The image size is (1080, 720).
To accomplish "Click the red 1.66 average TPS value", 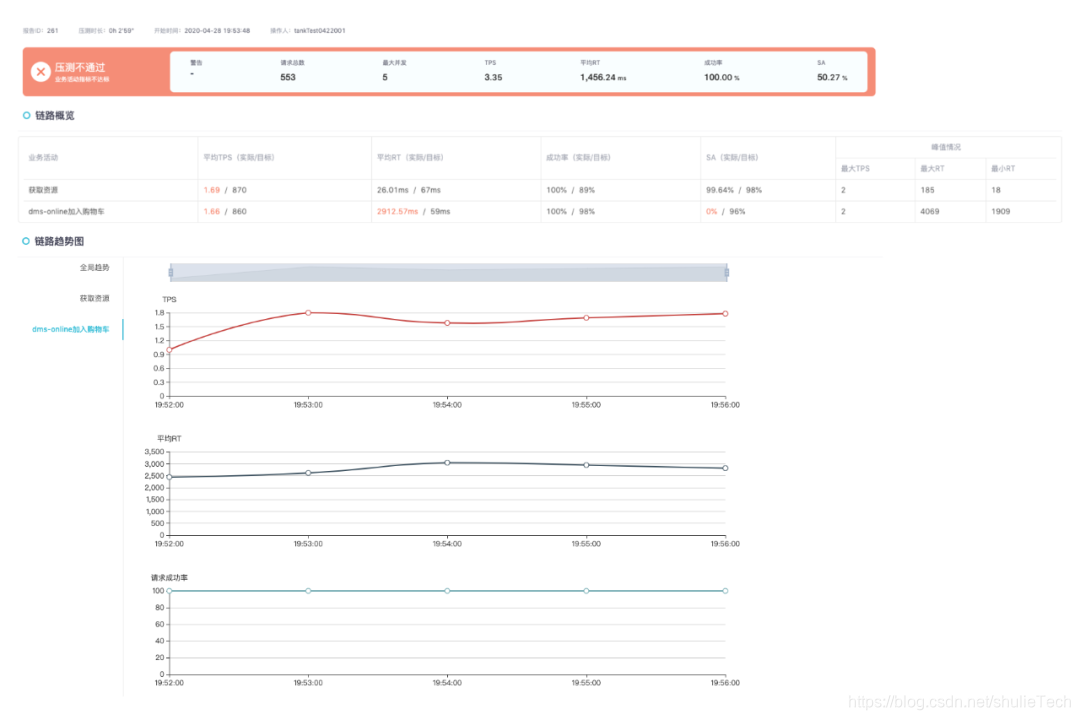I will pos(211,212).
